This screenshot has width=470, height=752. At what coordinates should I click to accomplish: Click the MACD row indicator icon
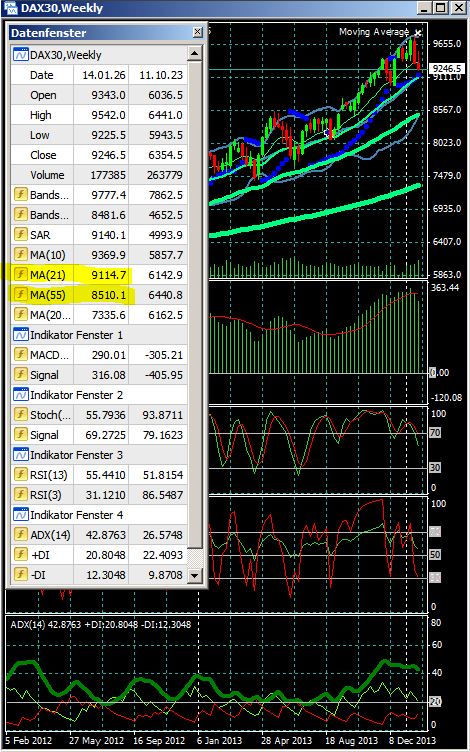(x=20, y=355)
